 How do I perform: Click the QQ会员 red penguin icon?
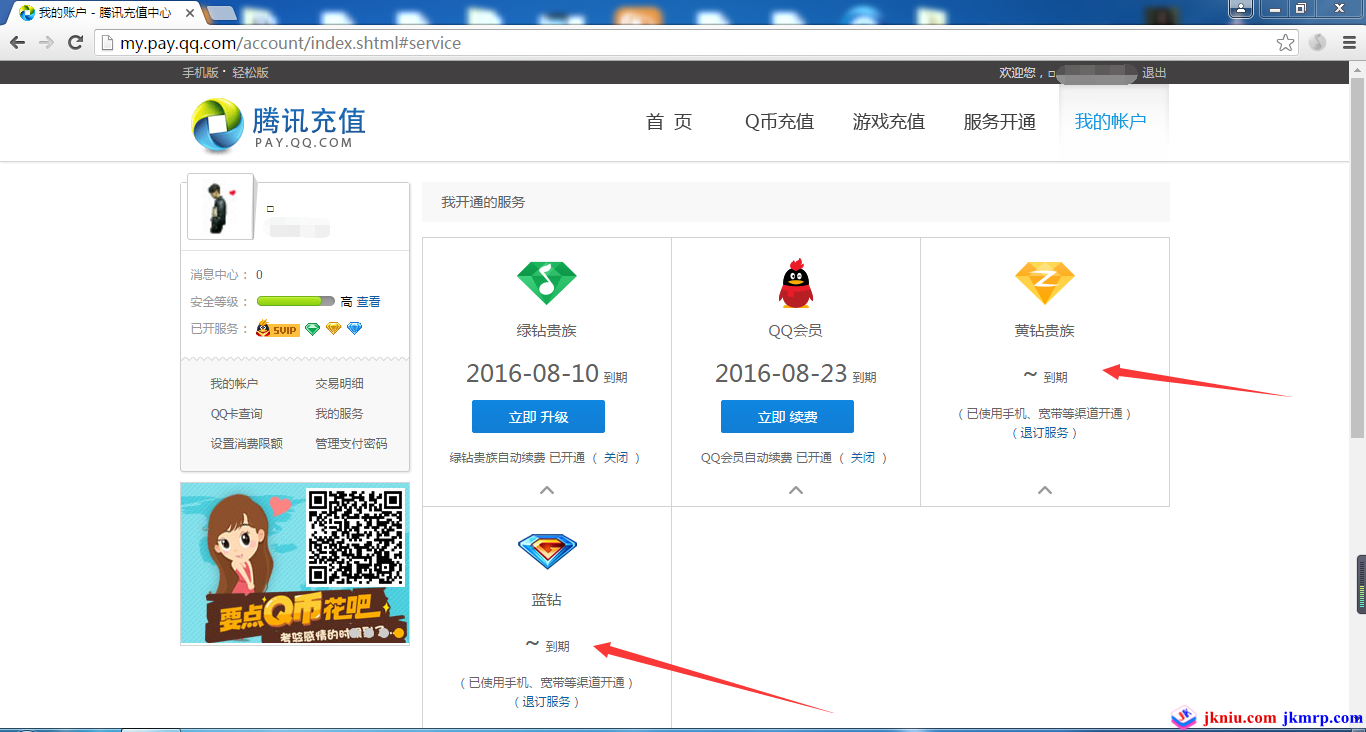[795, 283]
